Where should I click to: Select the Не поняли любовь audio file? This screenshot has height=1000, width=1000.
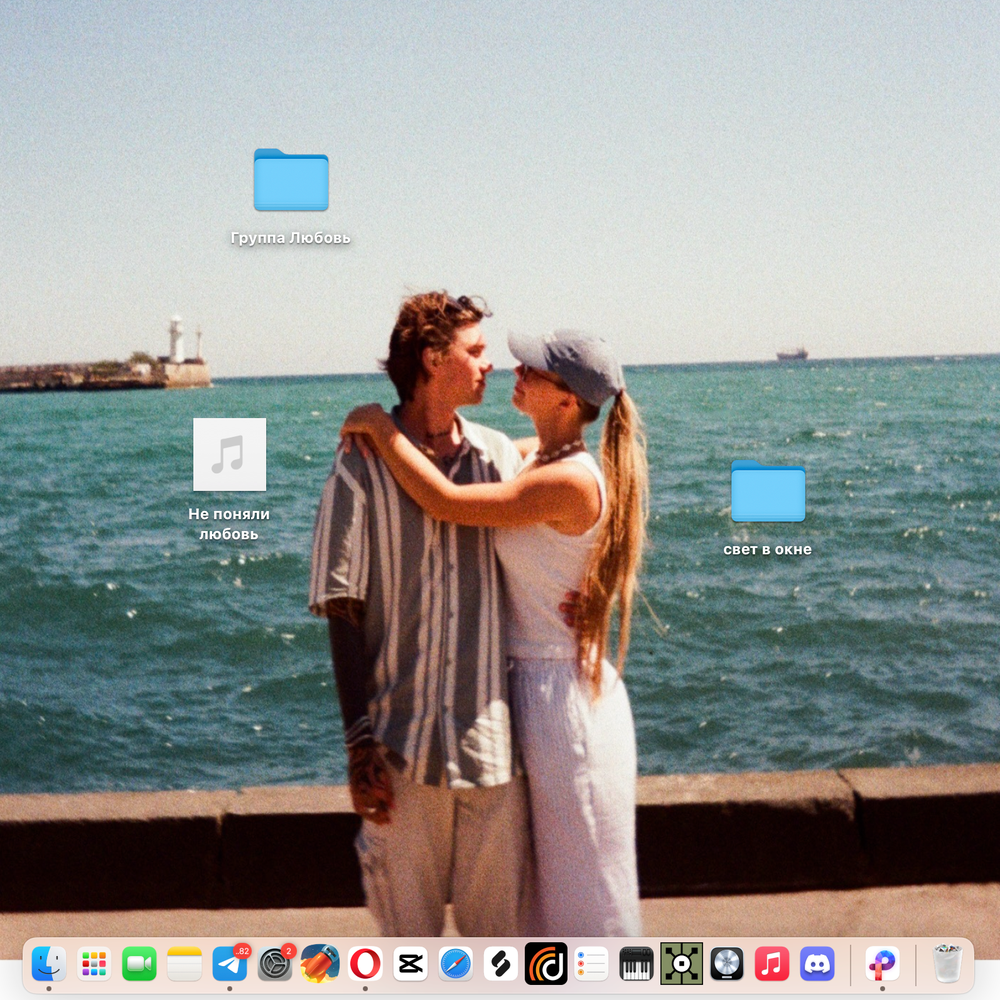pos(230,455)
